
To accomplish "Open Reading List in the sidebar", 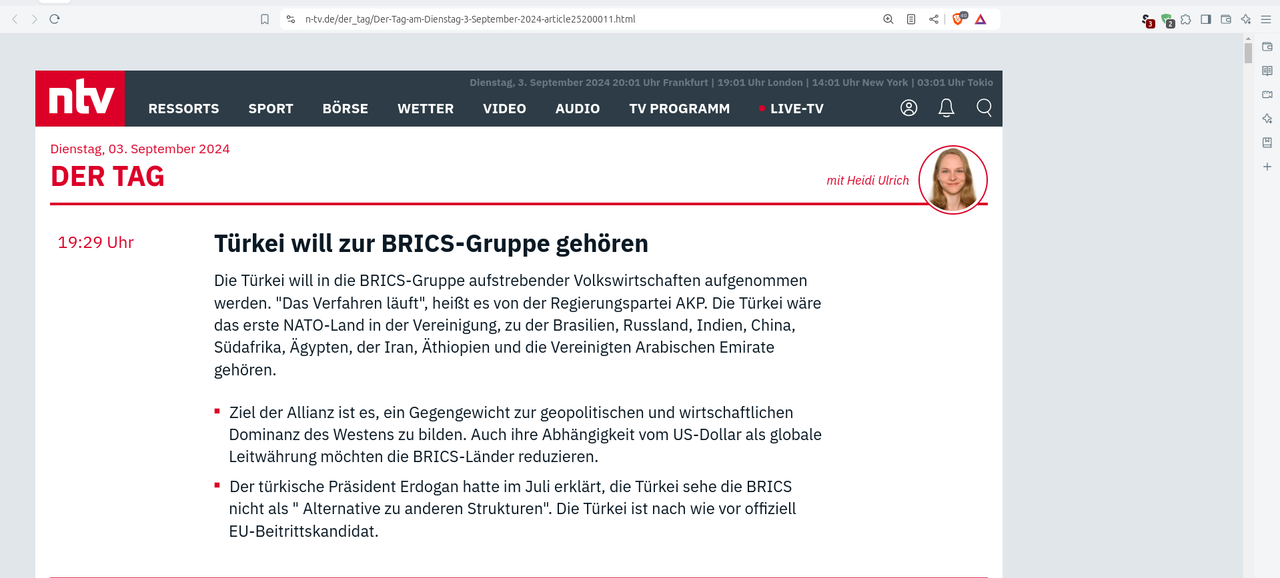I will click(x=1267, y=71).
